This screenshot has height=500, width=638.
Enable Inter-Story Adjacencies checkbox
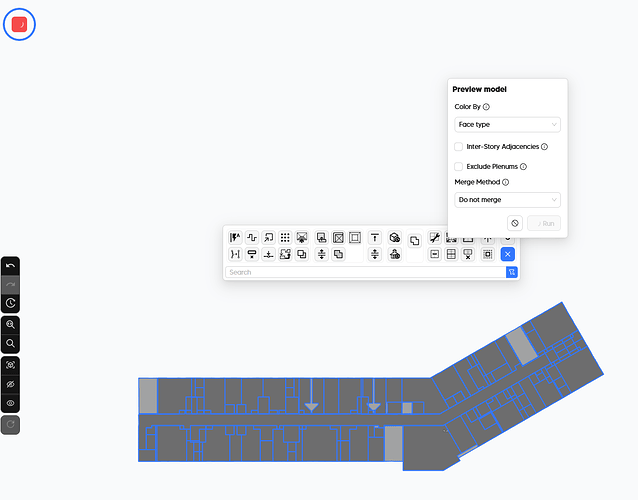coord(459,146)
